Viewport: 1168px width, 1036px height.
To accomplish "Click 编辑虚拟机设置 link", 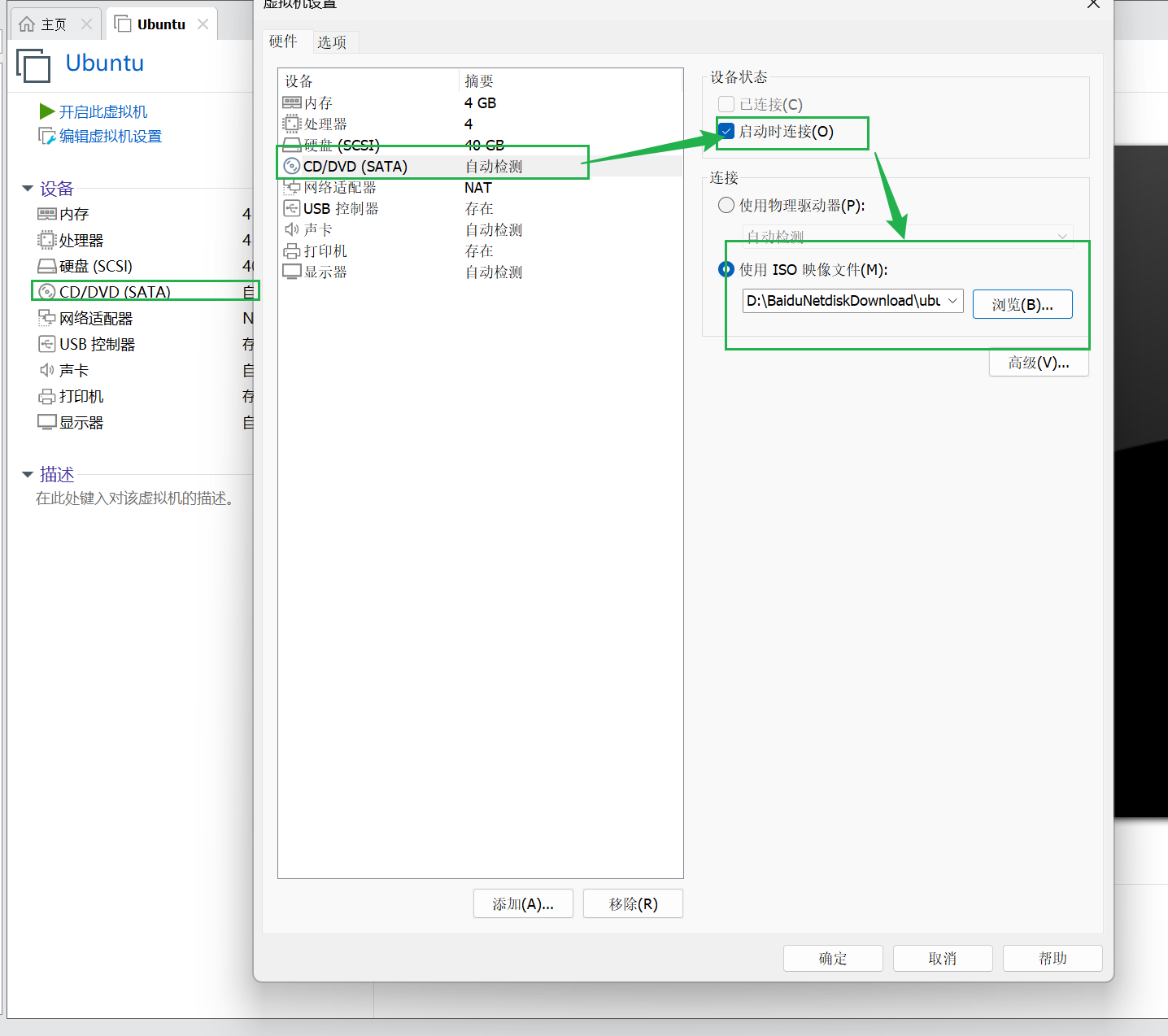I will (111, 136).
